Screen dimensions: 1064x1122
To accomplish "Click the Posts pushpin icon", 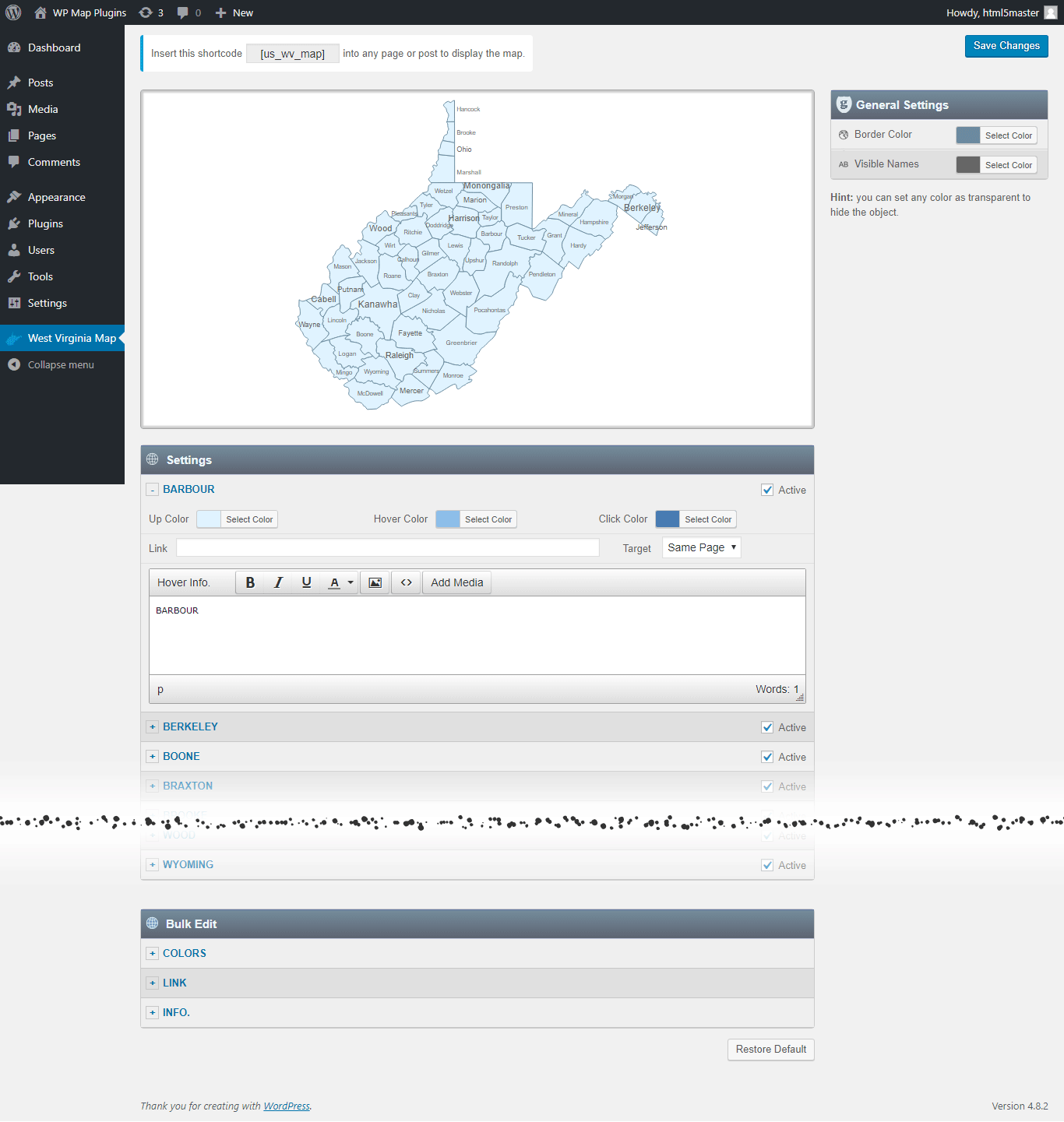I will [x=14, y=83].
